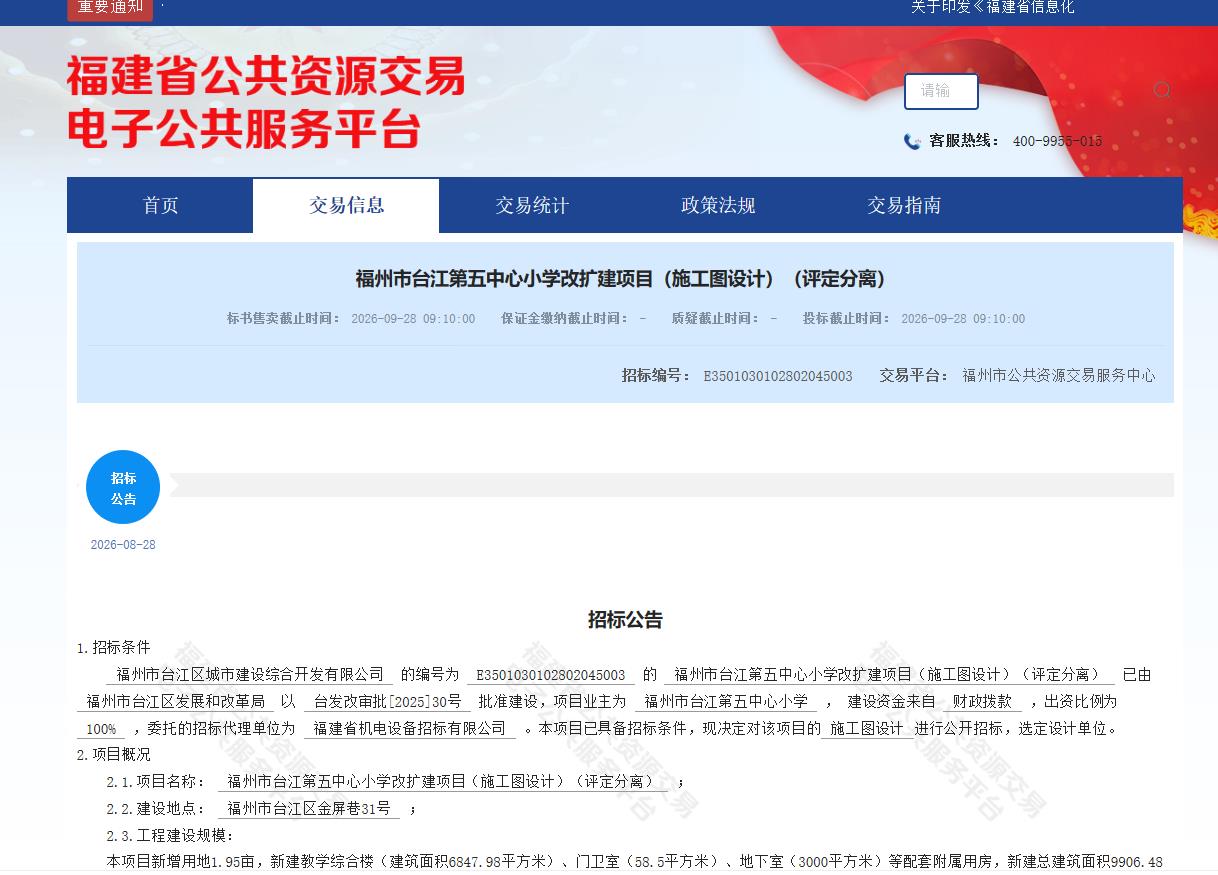The image size is (1218, 875).
Task: Click the 福建省机电设备招标有限公司 agency name
Action: [410, 728]
